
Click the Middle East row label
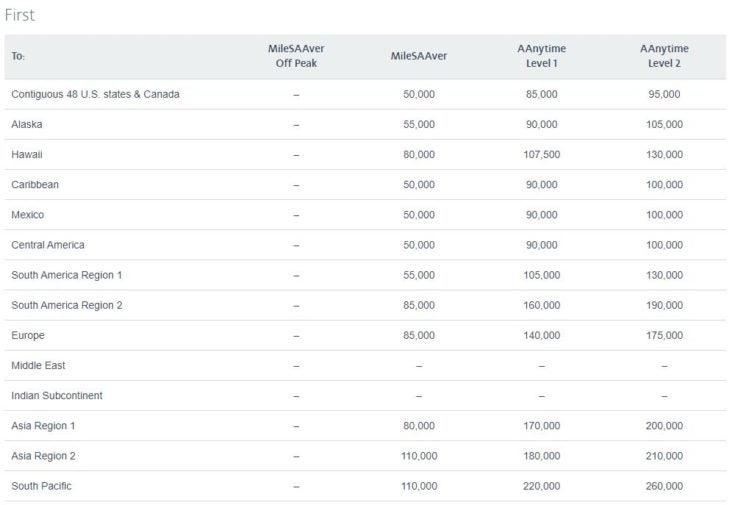tap(38, 365)
